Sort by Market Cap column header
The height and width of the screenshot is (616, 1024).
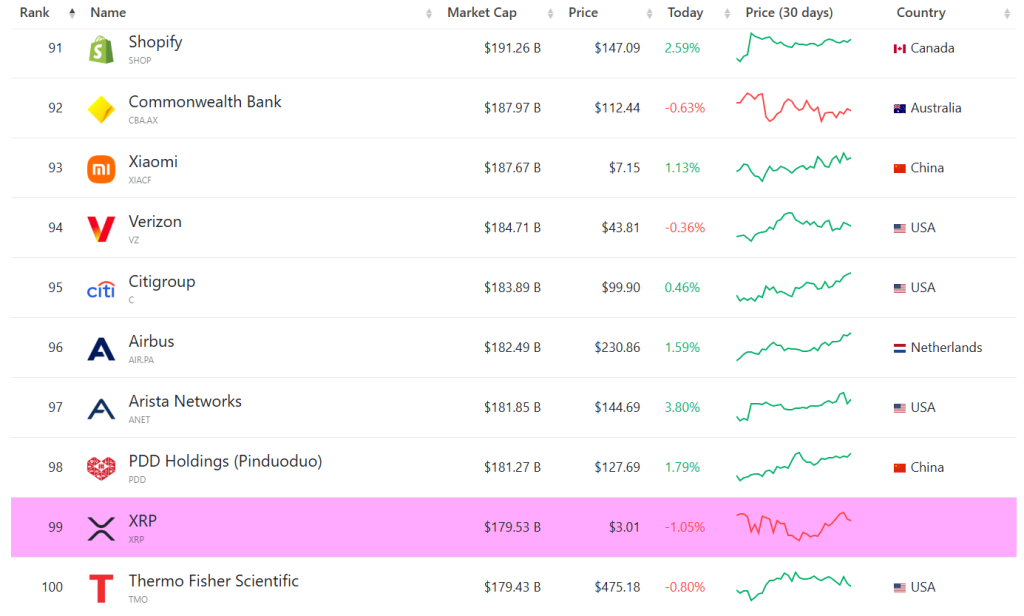[x=481, y=13]
